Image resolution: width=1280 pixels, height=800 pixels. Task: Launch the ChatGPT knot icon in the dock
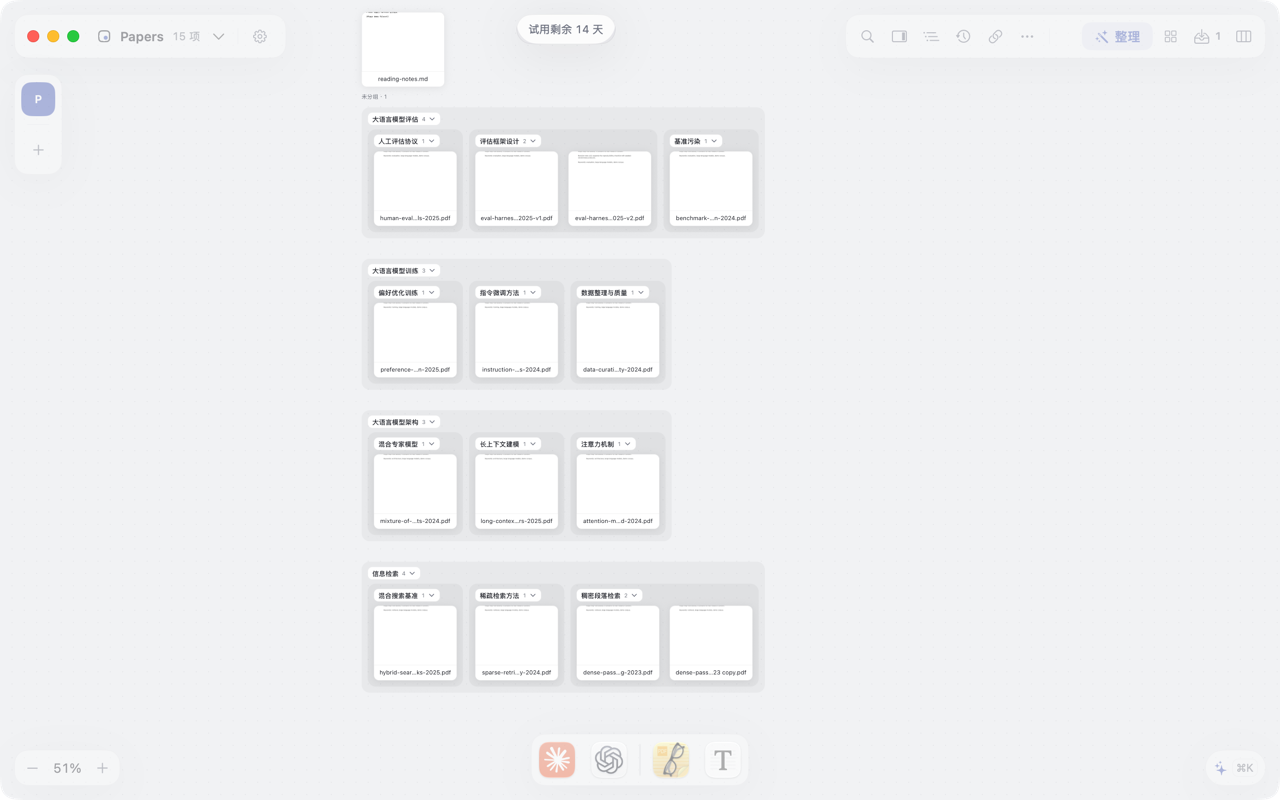(x=609, y=760)
